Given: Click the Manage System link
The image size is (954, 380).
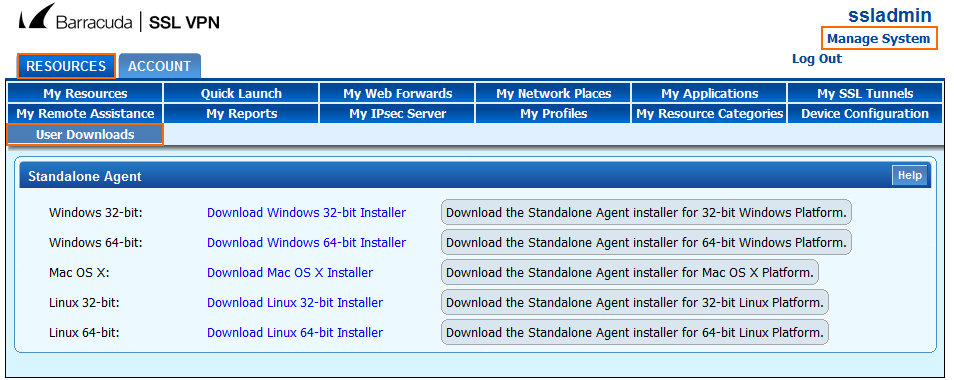Looking at the screenshot, I should pyautogui.click(x=879, y=39).
